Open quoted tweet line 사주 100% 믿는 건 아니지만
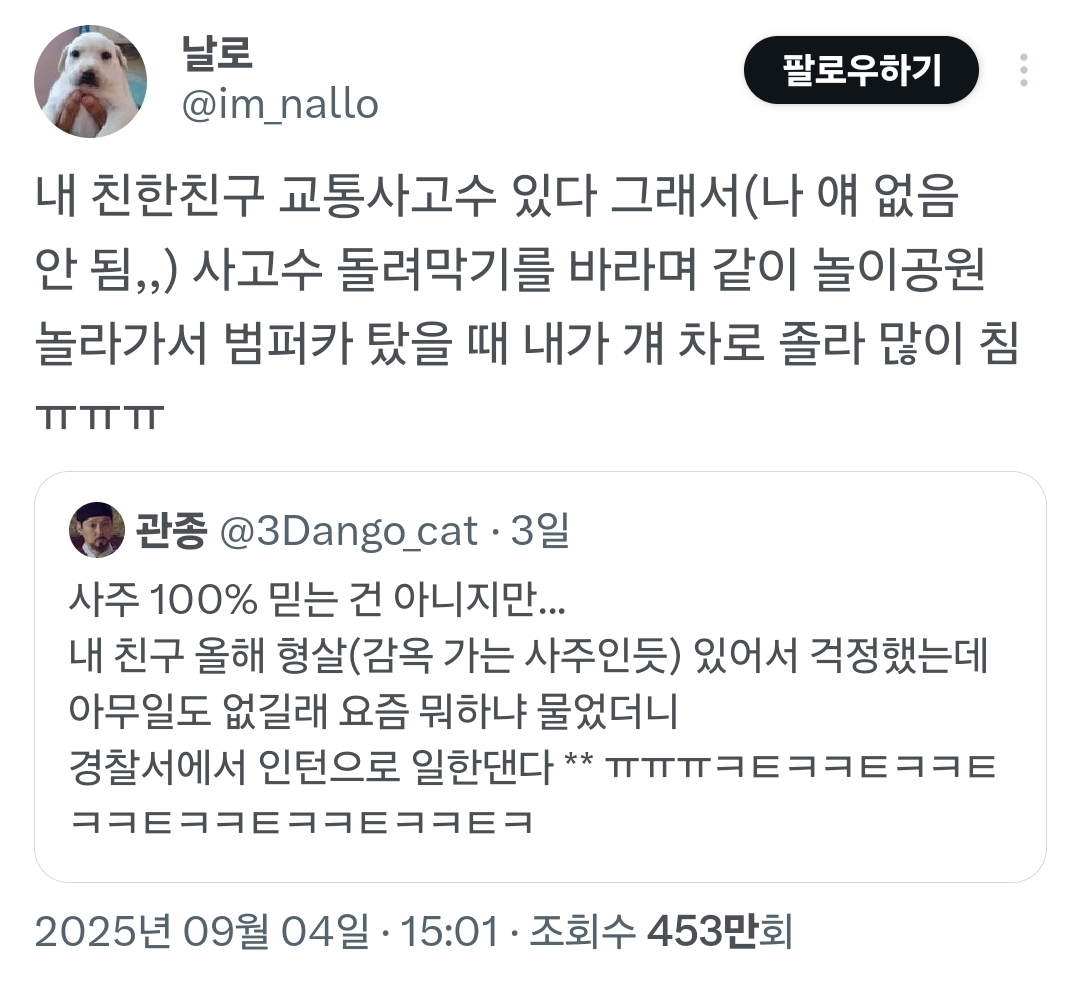This screenshot has height=988, width=1080. click(x=317, y=598)
